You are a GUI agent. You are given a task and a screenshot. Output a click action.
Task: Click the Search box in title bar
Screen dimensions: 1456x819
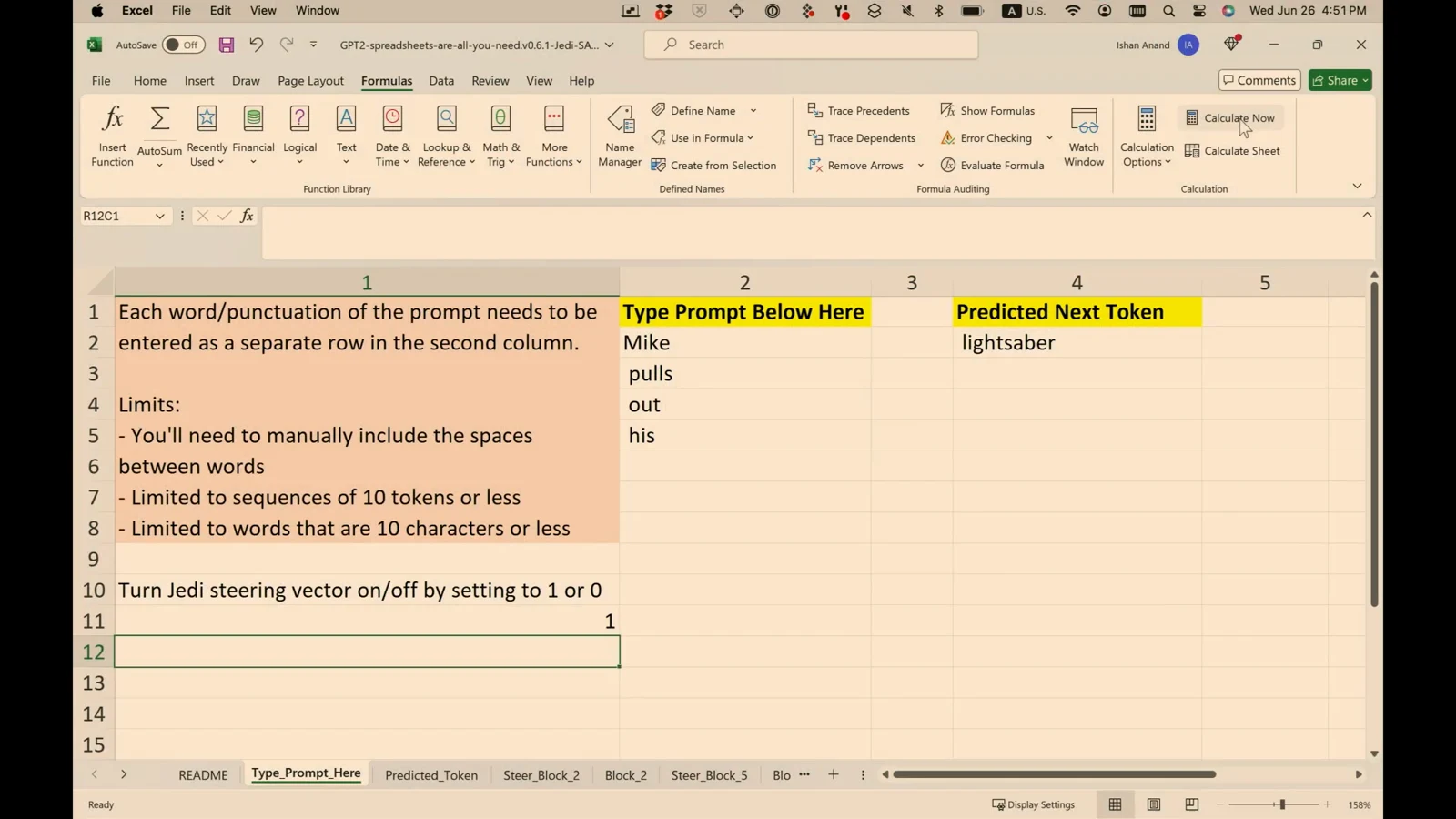(811, 45)
